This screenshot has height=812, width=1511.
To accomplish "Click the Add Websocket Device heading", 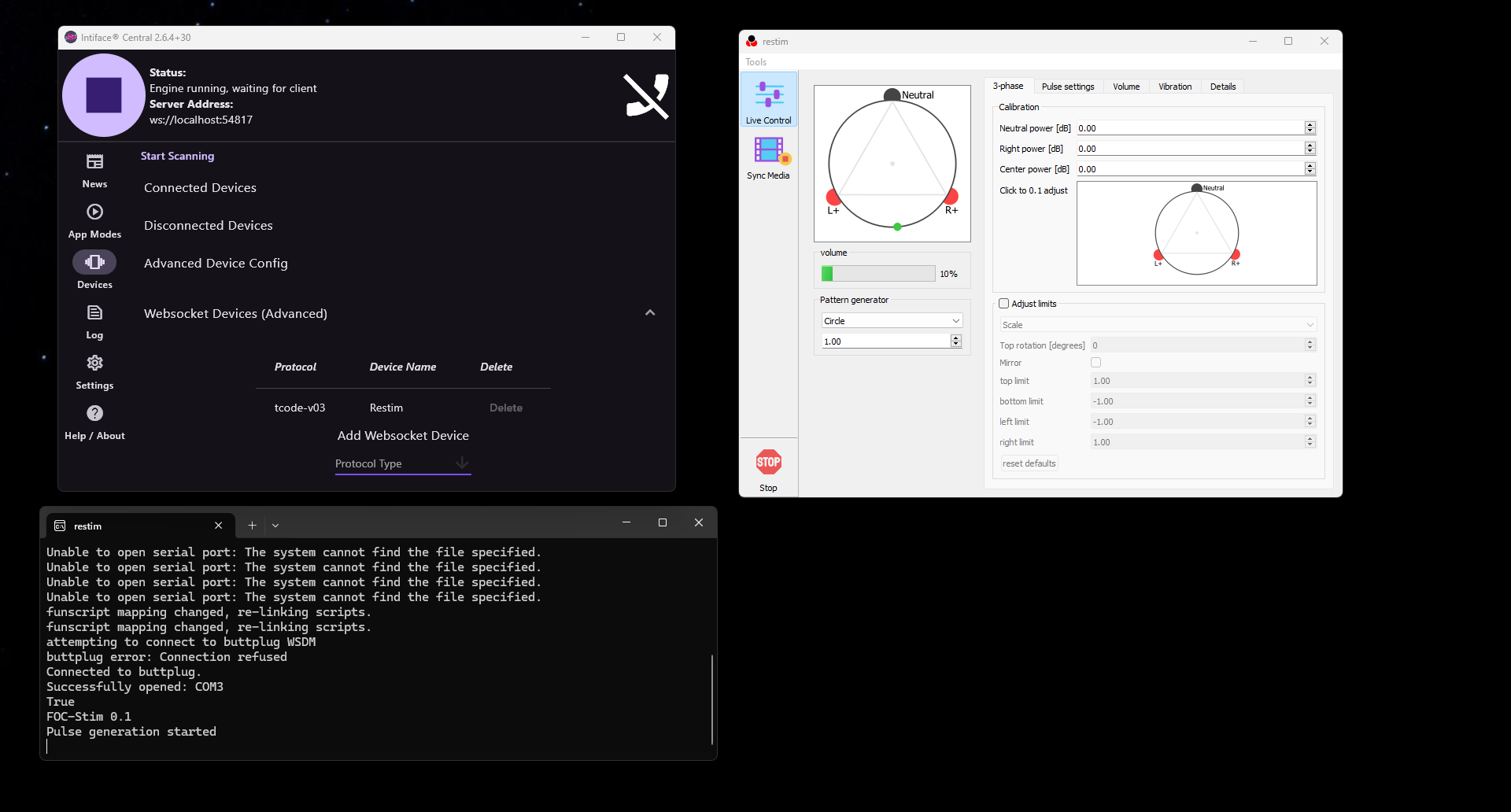I will [403, 435].
